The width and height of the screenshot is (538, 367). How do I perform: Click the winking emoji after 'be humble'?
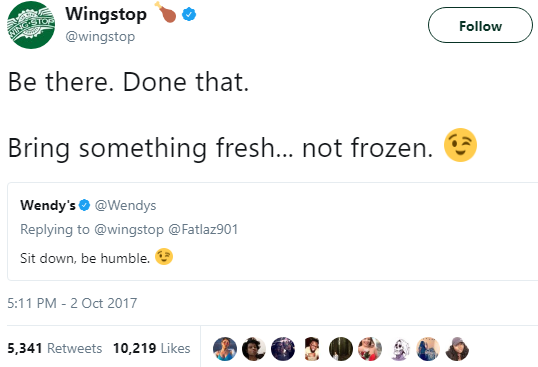(164, 257)
